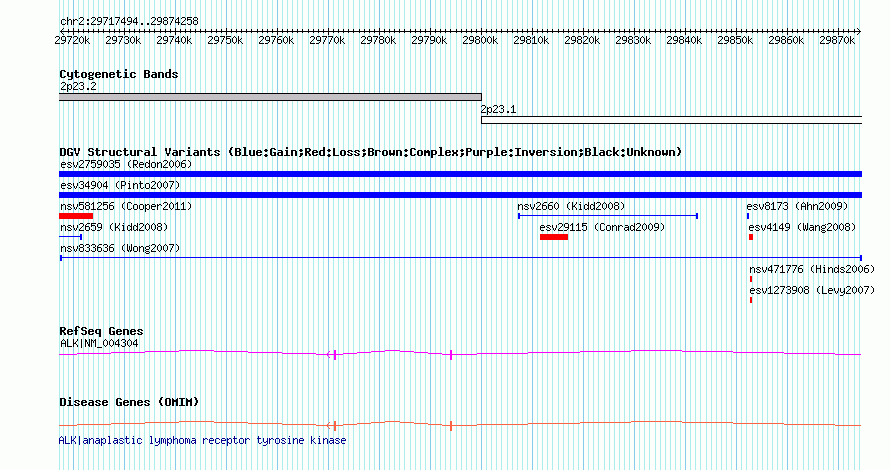Image resolution: width=890 pixels, height=470 pixels.
Task: Click the esv29115 (Conrad2009) label
Action: [x=602, y=227]
